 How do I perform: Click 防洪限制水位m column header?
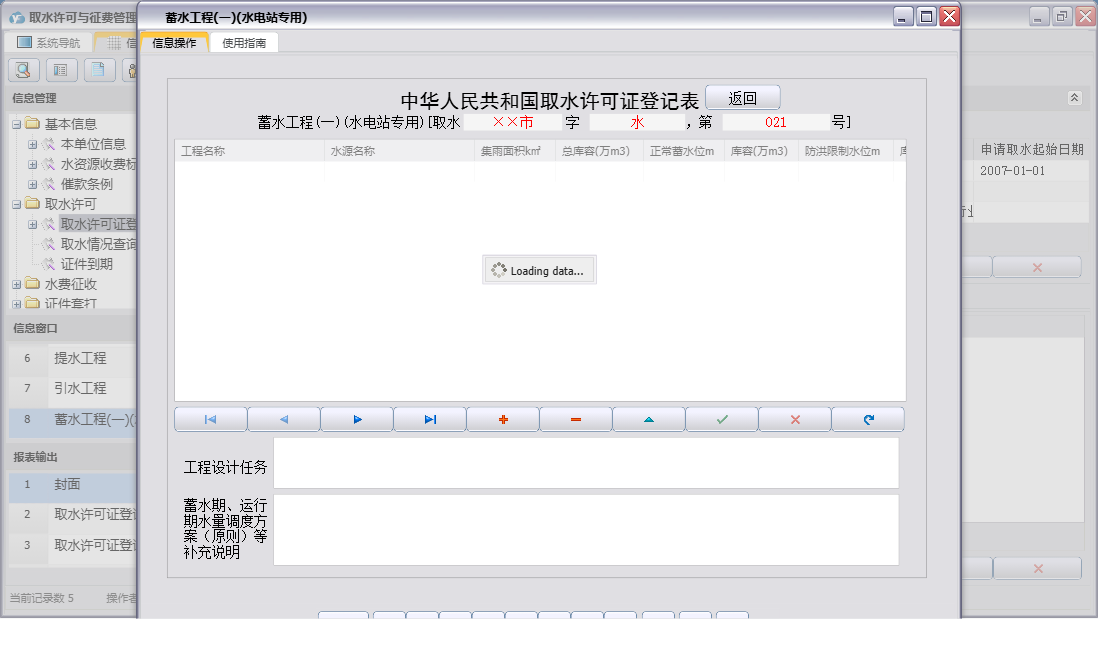pyautogui.click(x=846, y=151)
